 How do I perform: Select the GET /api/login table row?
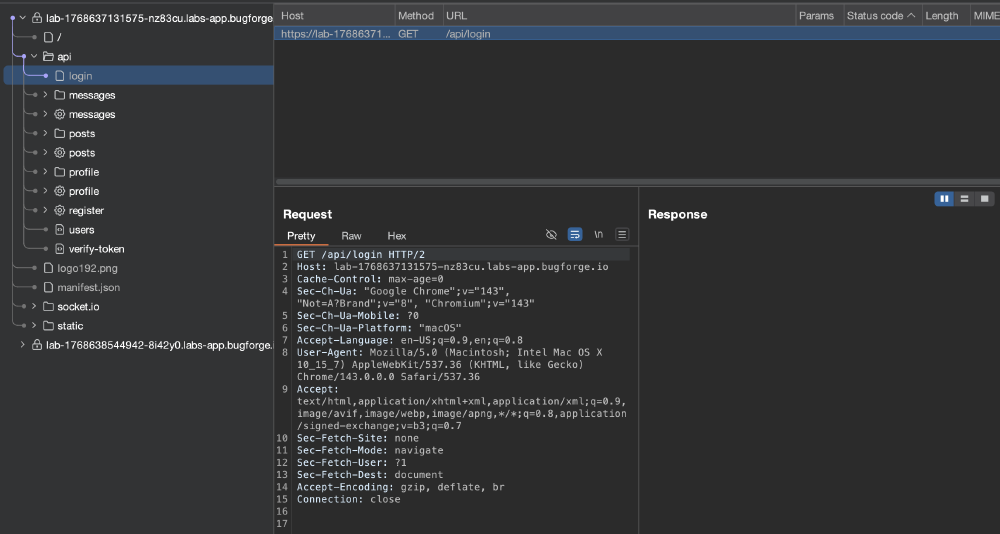coord(636,34)
